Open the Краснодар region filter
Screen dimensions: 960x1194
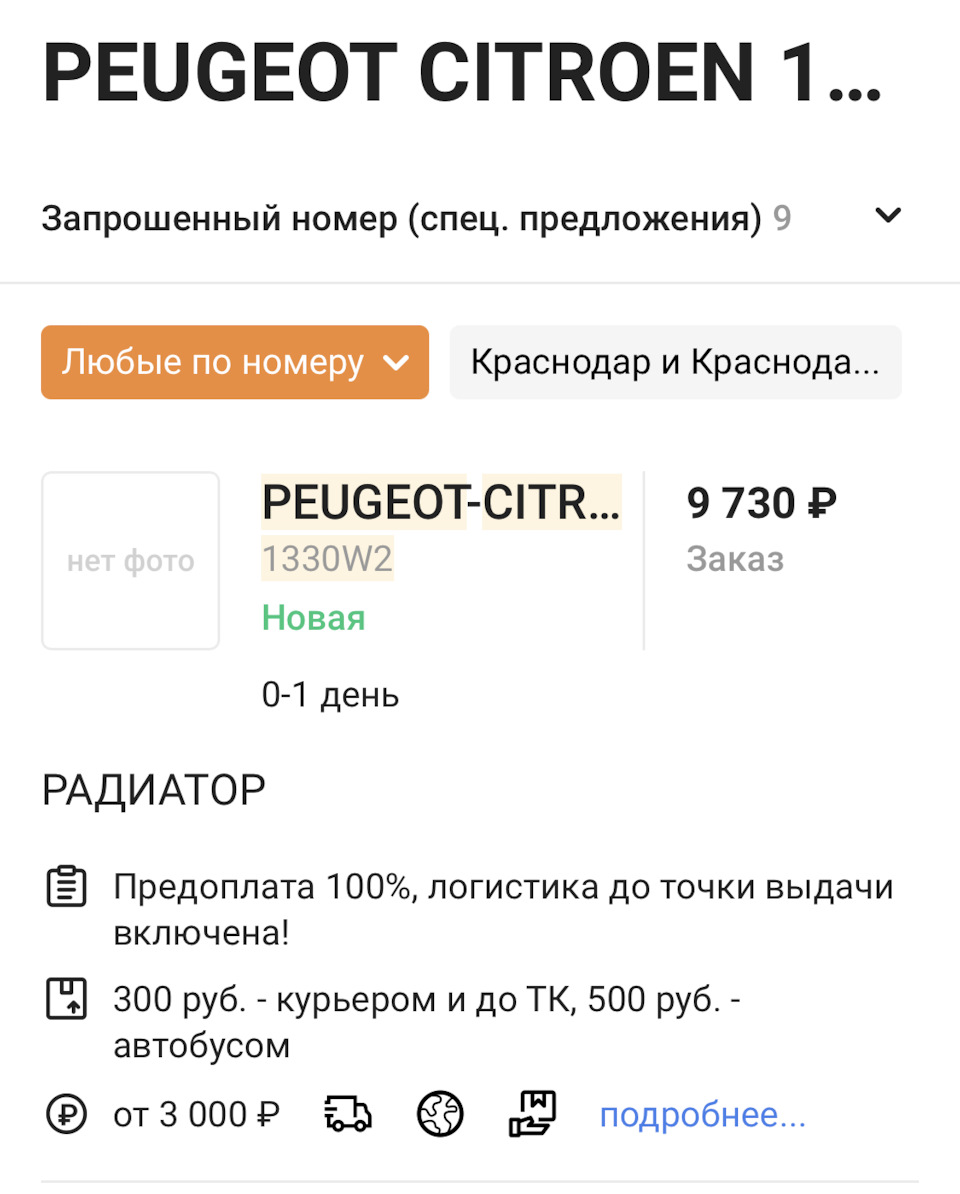[676, 362]
